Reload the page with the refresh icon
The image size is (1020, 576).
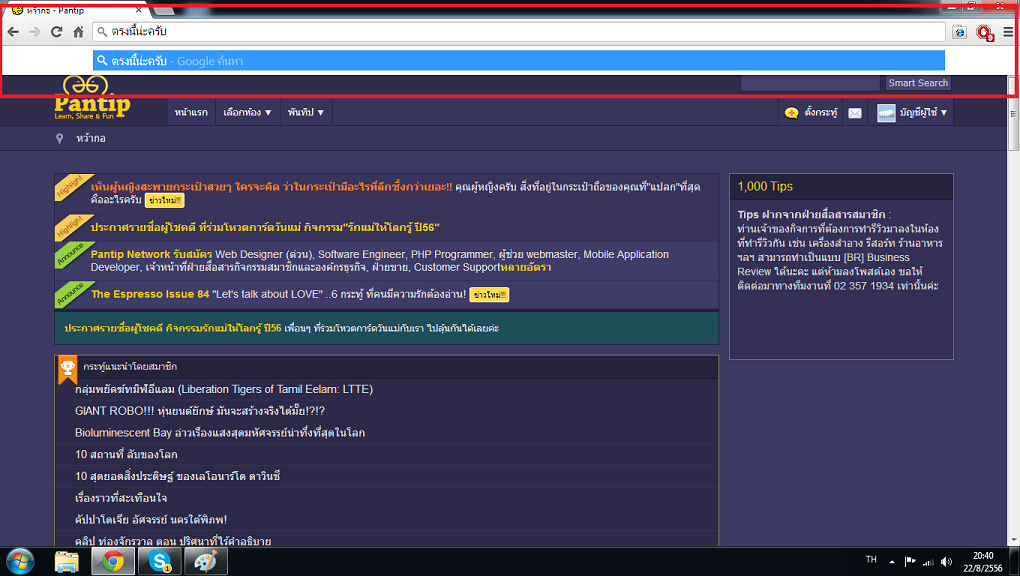[57, 32]
